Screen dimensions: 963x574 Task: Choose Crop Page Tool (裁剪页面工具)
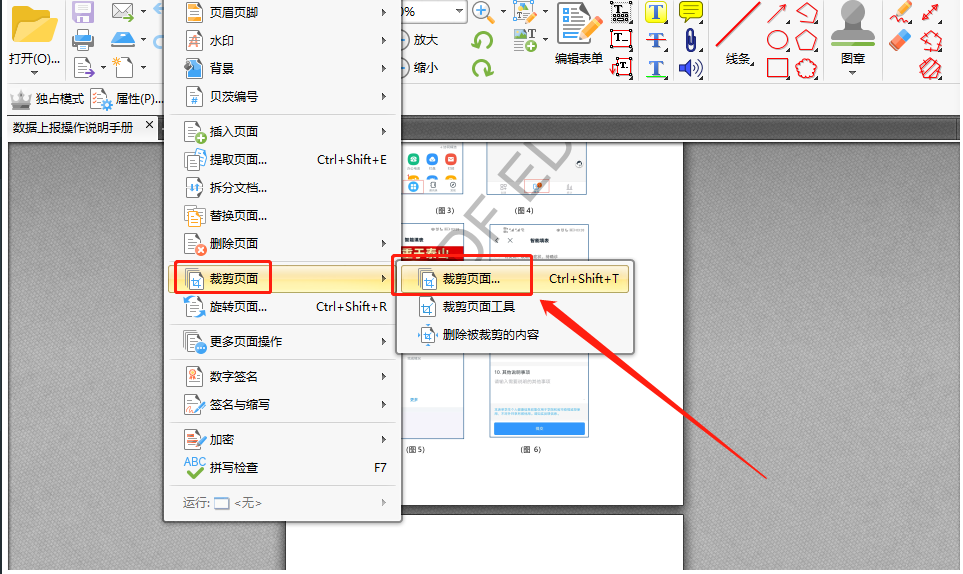click(515, 306)
